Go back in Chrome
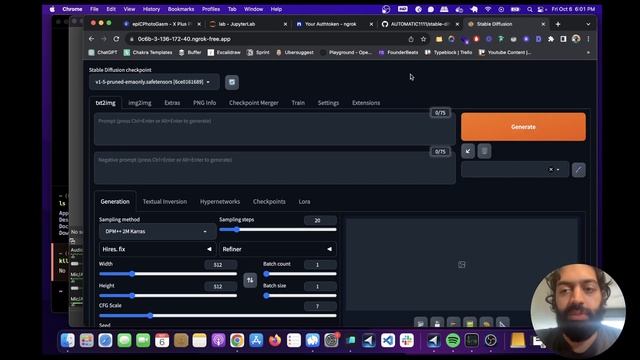Image resolution: width=640 pixels, height=360 pixels. click(91, 39)
